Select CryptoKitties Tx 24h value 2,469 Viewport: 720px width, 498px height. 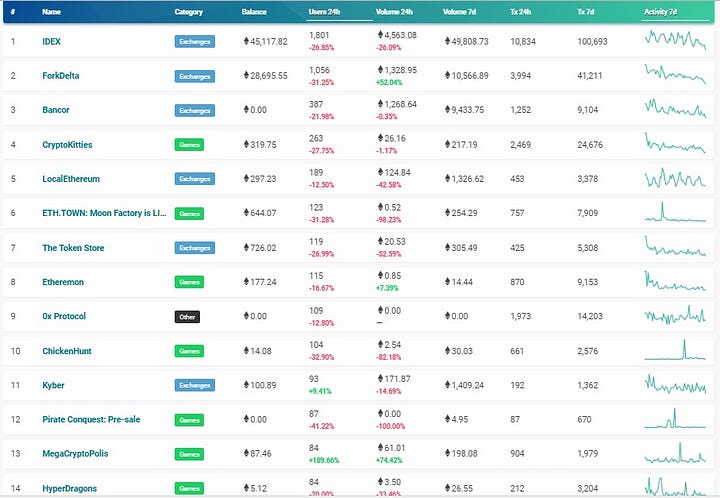pyautogui.click(x=520, y=145)
